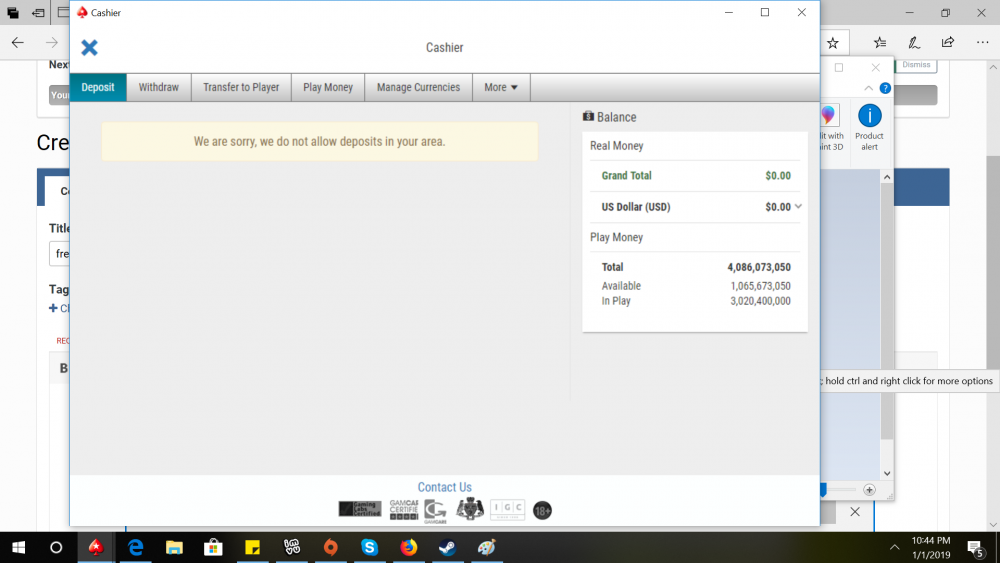Expand the More dropdown menu

coord(501,87)
